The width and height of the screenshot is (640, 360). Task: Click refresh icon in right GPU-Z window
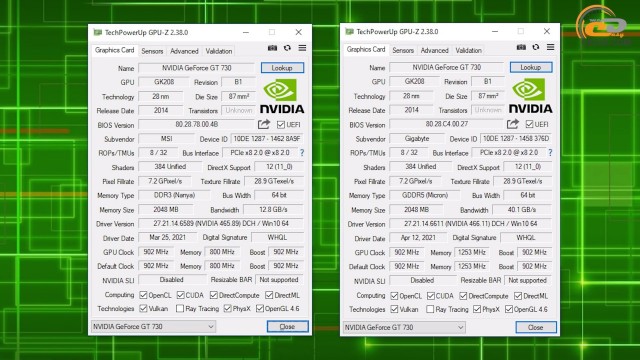[x=536, y=47]
